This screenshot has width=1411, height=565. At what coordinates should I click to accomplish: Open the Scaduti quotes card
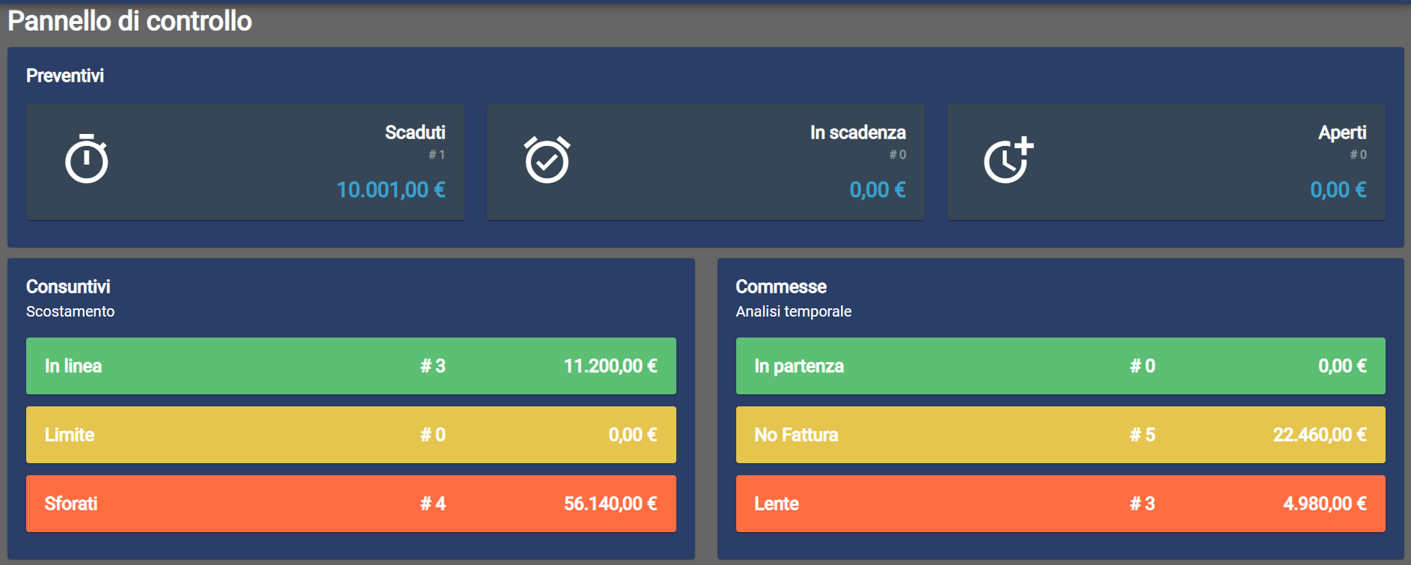245,162
